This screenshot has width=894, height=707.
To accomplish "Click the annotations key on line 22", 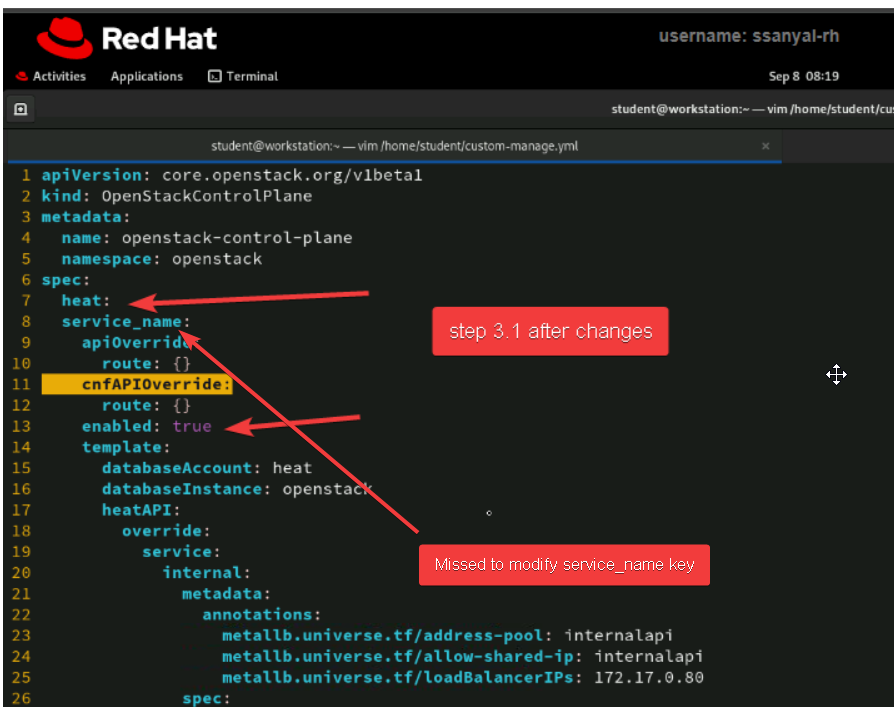I will [x=257, y=615].
